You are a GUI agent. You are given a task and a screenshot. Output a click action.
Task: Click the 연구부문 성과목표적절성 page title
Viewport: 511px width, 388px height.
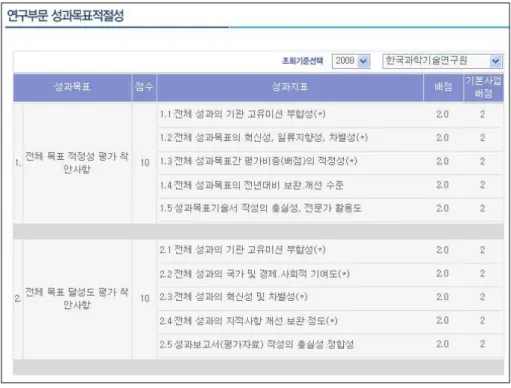coord(65,15)
